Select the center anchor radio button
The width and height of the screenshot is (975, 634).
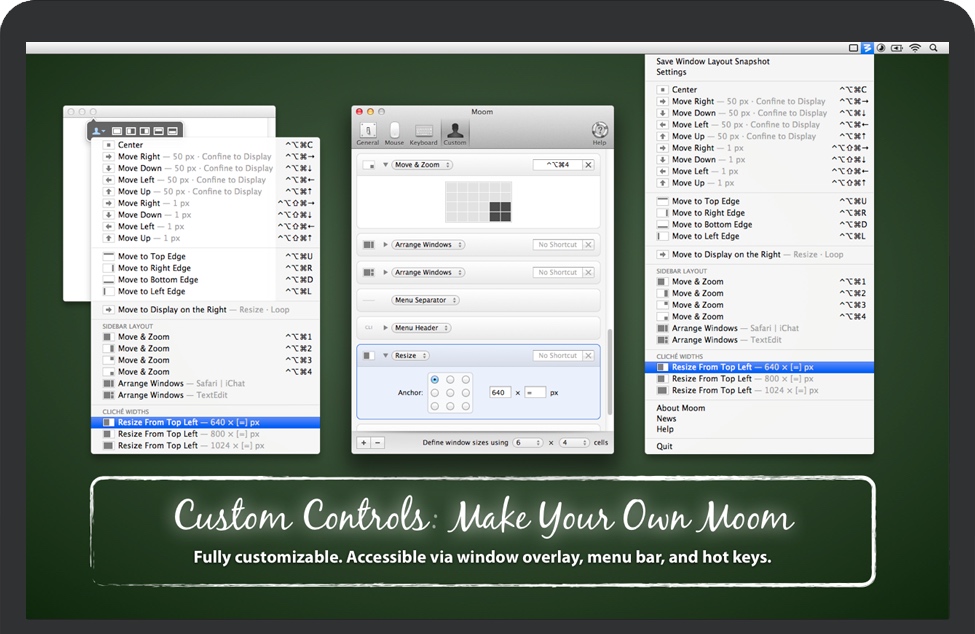[x=450, y=393]
